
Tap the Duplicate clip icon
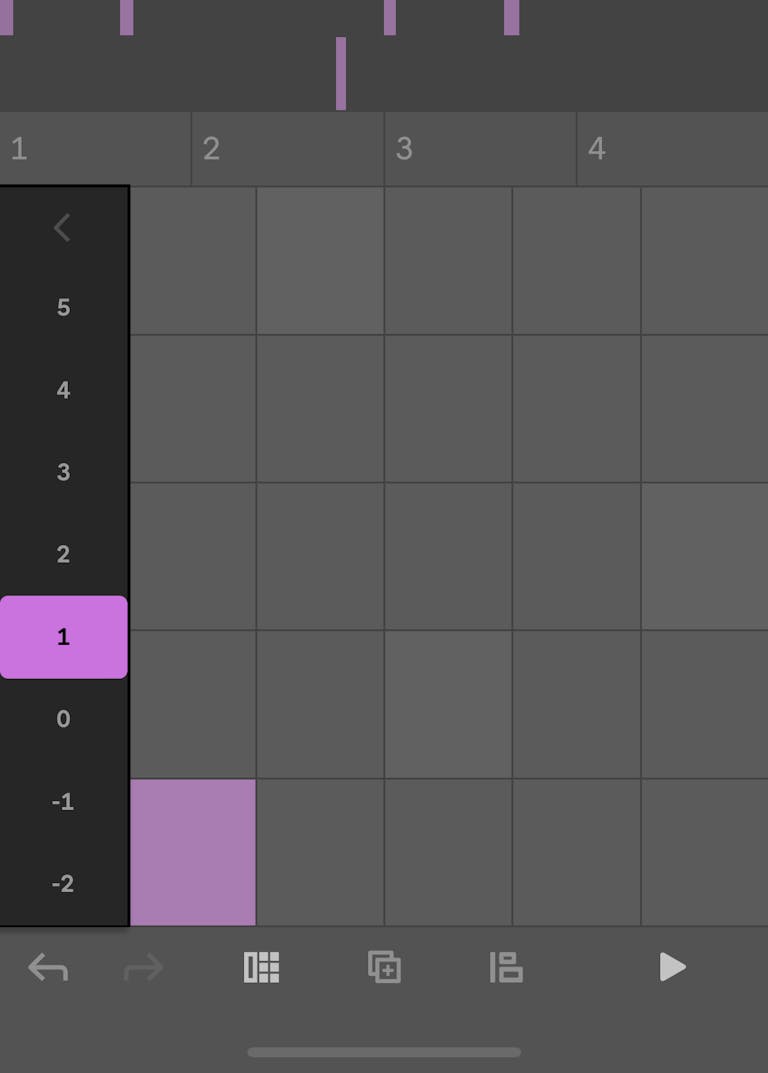pos(386,967)
